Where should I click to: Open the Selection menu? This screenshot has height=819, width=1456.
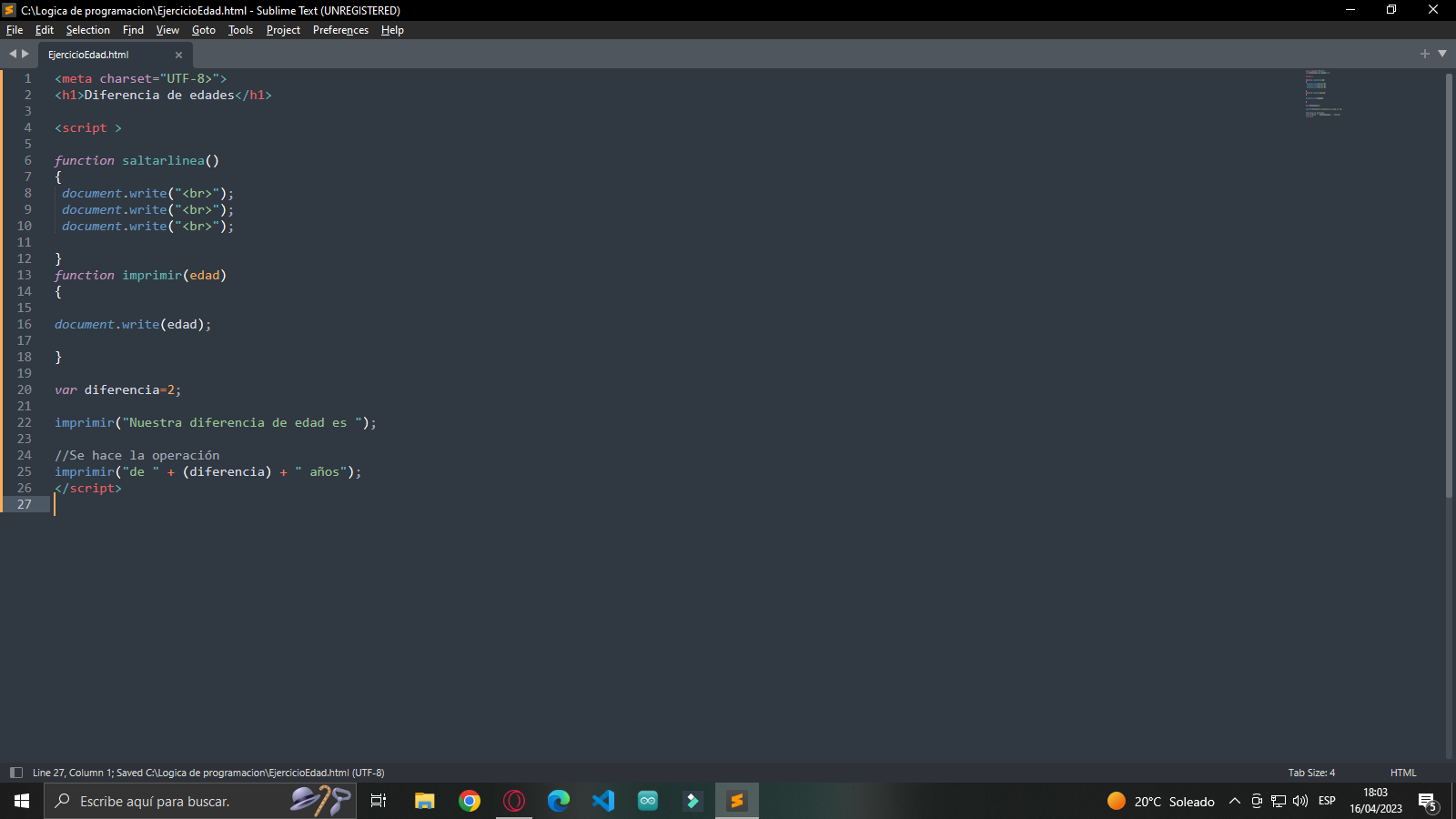click(x=87, y=30)
